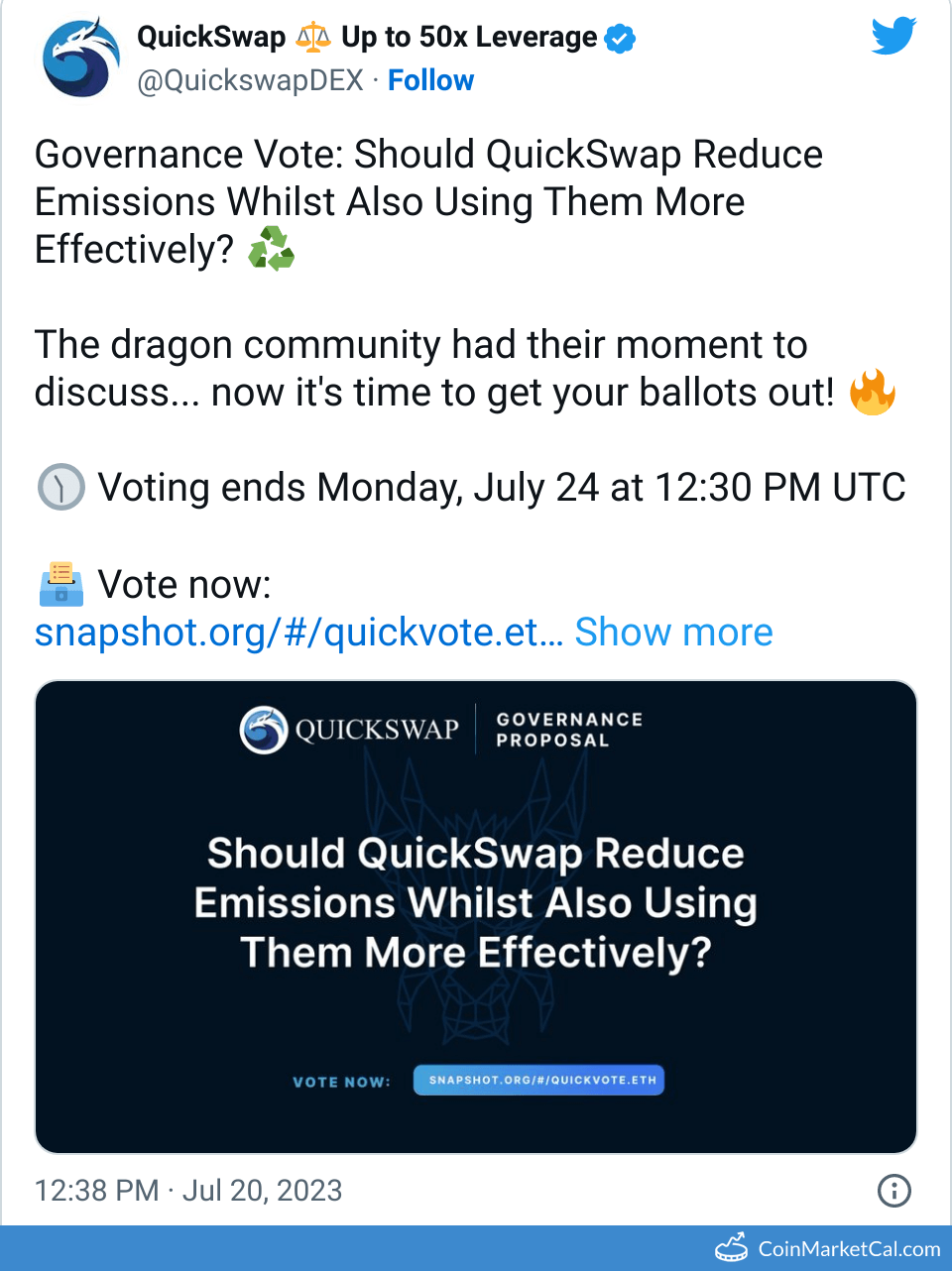Click the fire emoji after ballots

tap(873, 393)
